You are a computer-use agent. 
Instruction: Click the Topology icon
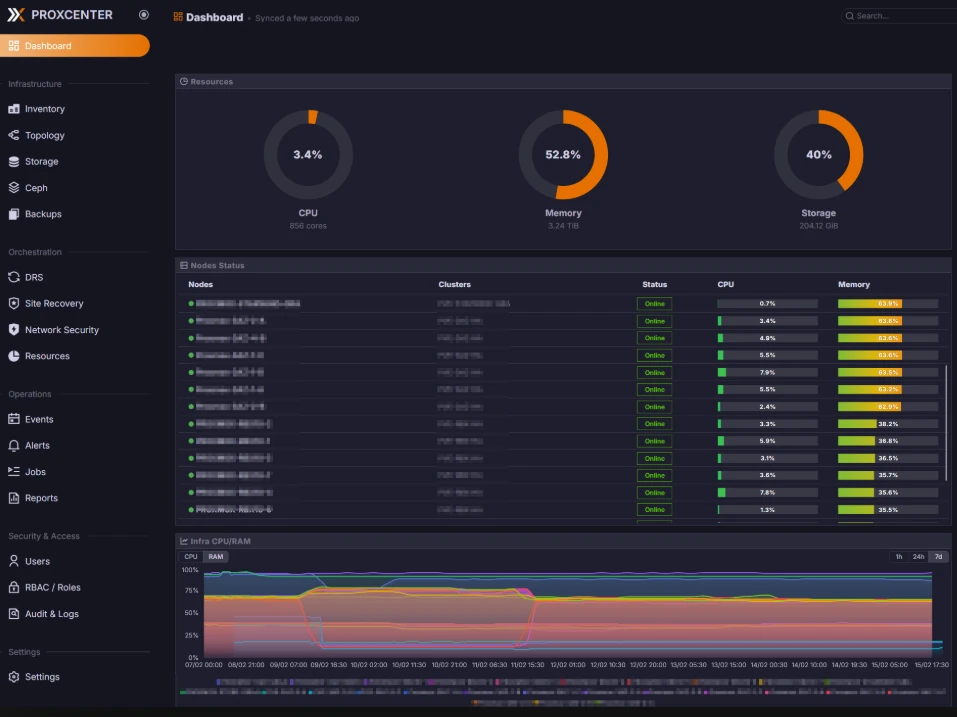(x=14, y=135)
